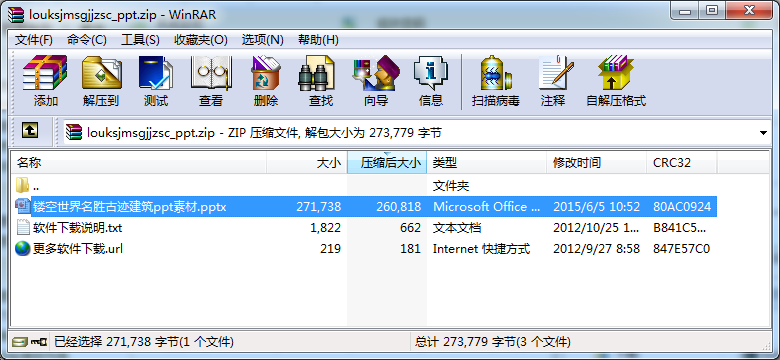Image resolution: width=780 pixels, height=360 pixels.
Task: Click the 删除 (Delete) toolbar icon
Action: [x=266, y=73]
